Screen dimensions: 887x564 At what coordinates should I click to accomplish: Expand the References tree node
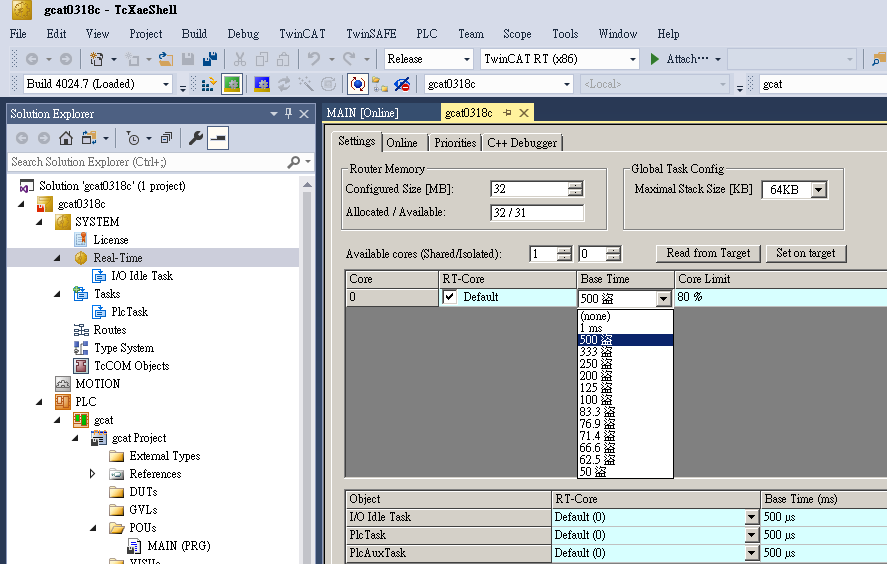[x=93, y=474]
